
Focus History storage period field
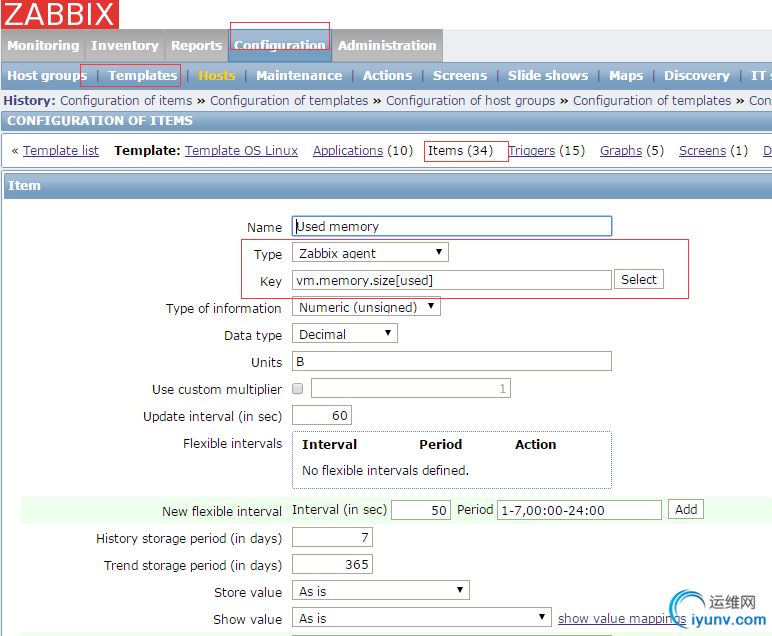[x=332, y=537]
